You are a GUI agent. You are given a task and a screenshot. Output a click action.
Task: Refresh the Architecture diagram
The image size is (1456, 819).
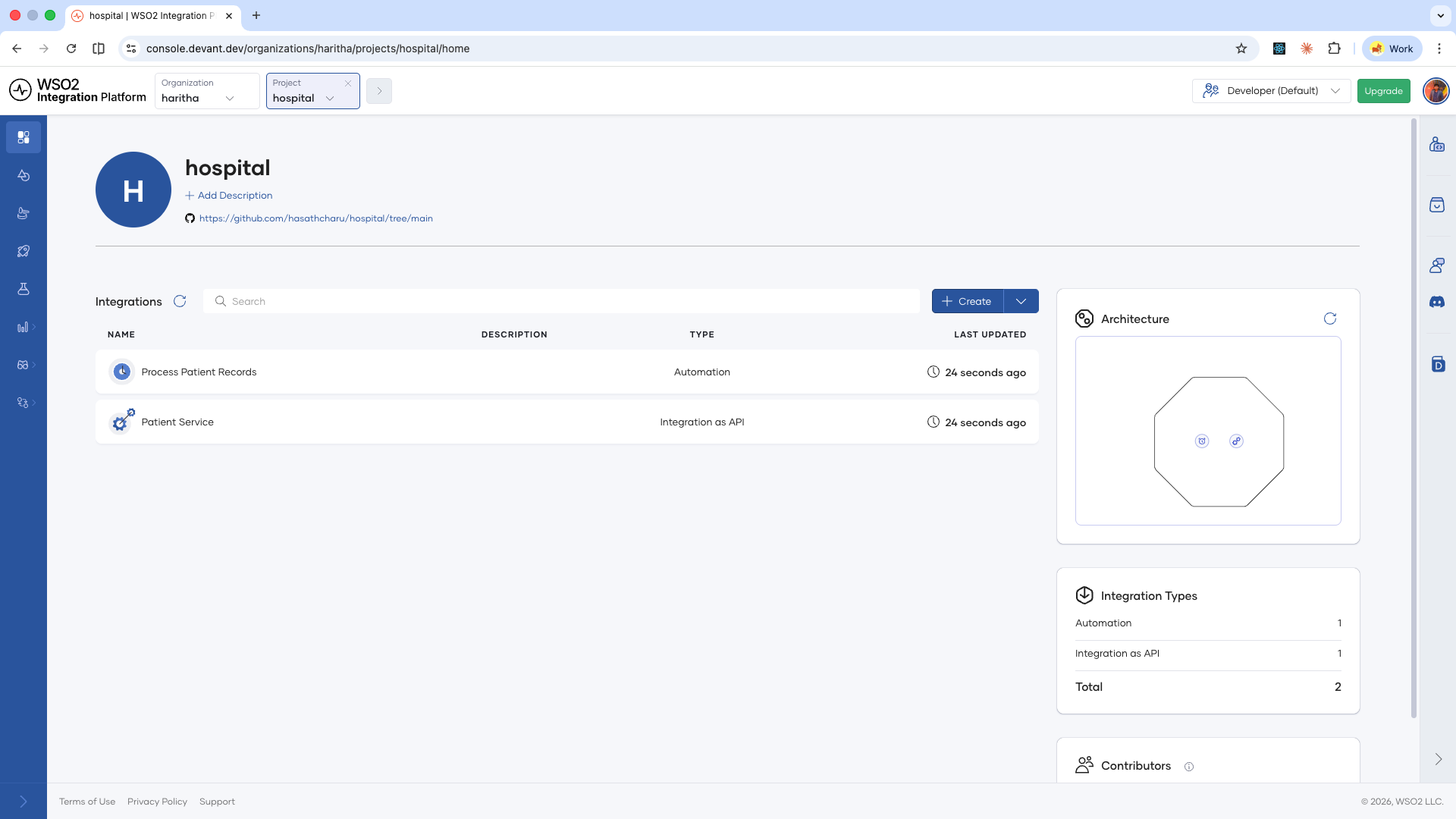tap(1330, 318)
